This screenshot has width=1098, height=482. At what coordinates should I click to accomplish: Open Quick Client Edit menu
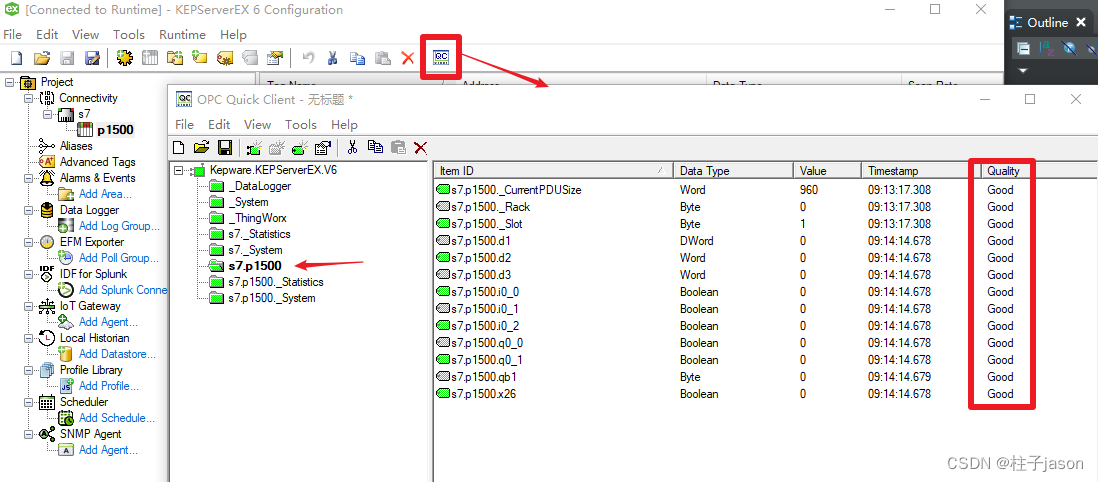click(219, 124)
